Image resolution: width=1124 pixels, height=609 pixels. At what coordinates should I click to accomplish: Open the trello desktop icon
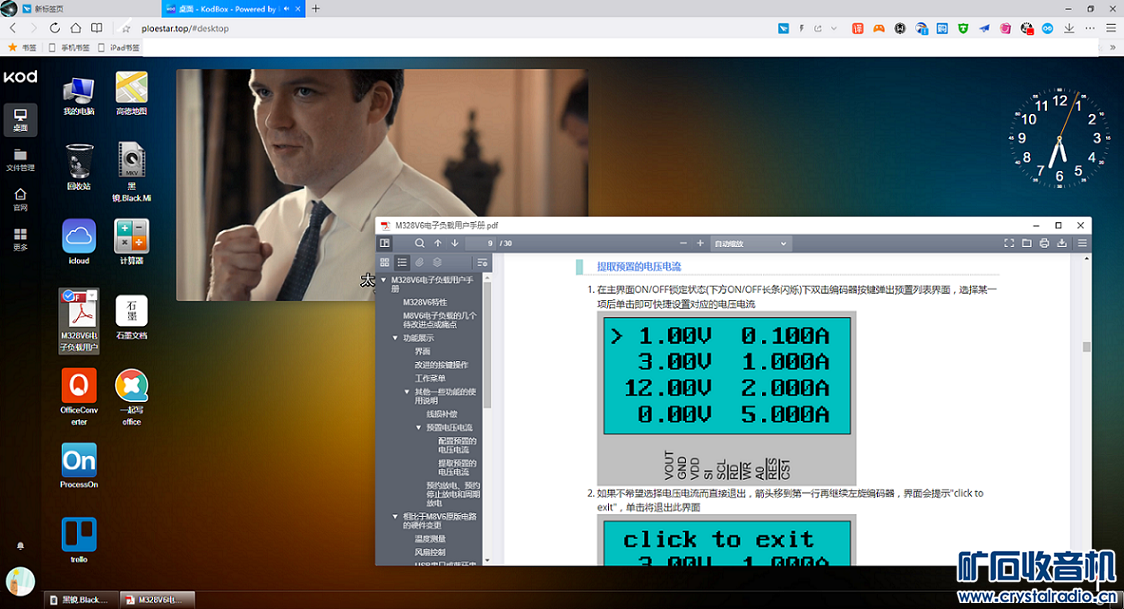click(x=79, y=540)
